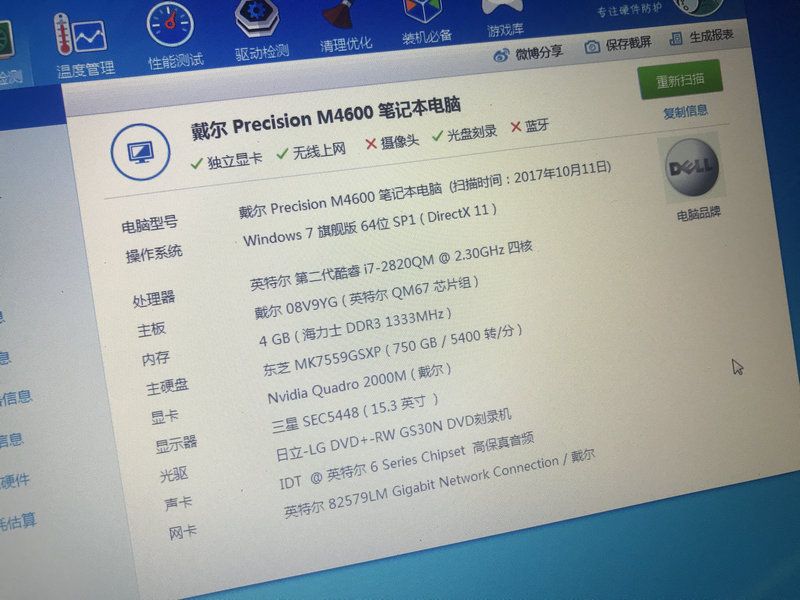Click the 声卡 row label

(178, 504)
